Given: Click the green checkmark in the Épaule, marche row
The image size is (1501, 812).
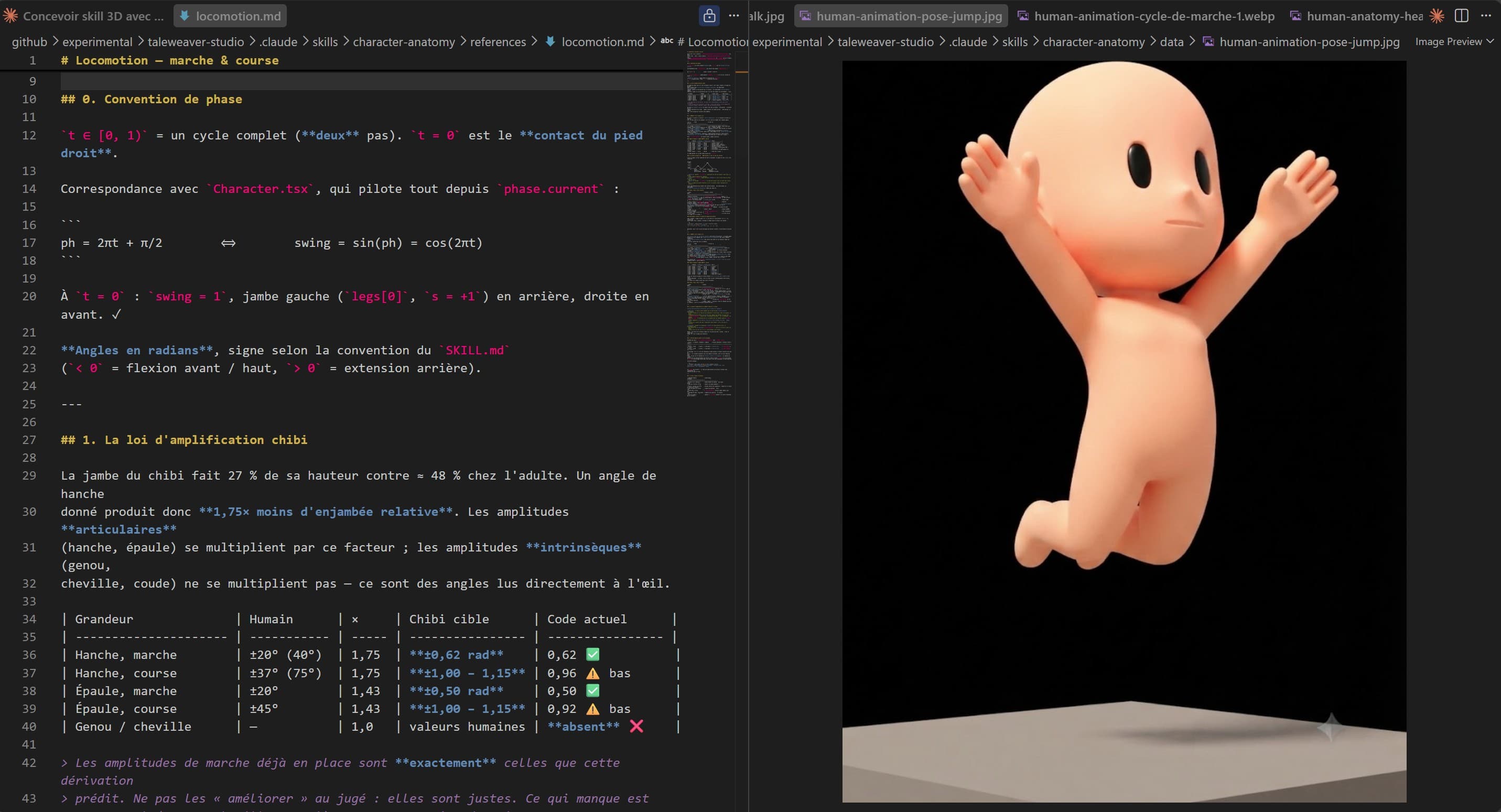Looking at the screenshot, I should click(592, 691).
